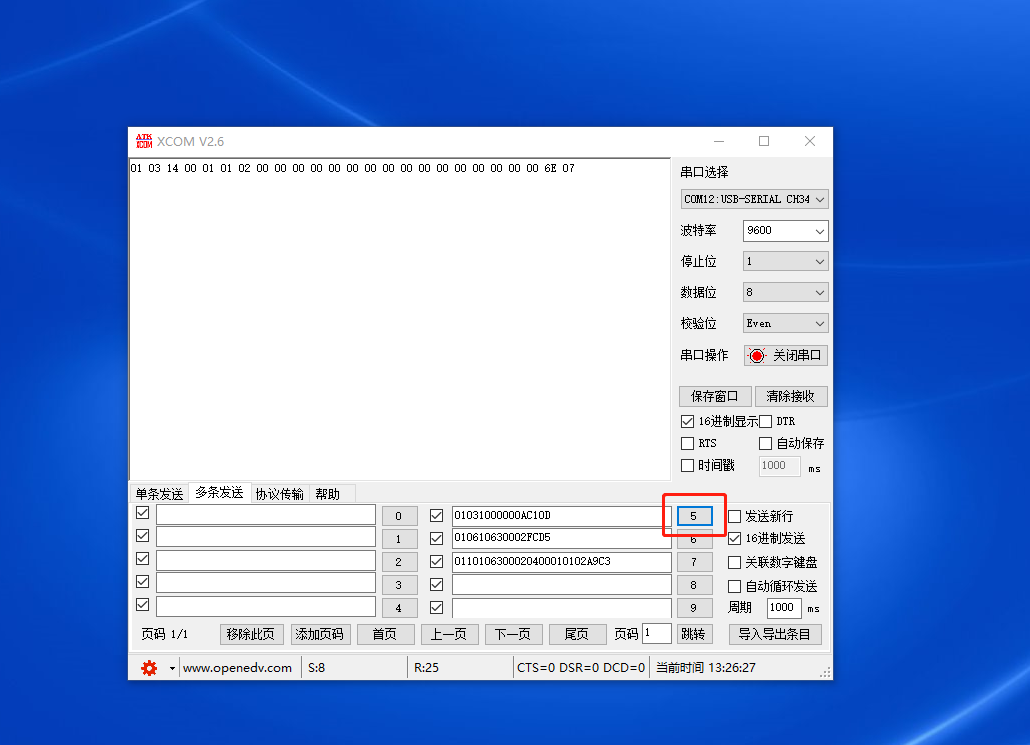Enable the 自动保存 checkbox
Screen dimensions: 1030x745
tap(765, 443)
